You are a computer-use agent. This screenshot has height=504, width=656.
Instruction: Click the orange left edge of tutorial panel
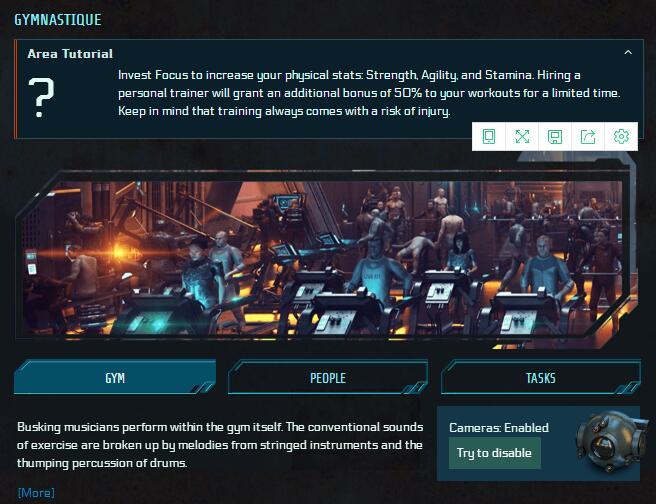pos(16,89)
